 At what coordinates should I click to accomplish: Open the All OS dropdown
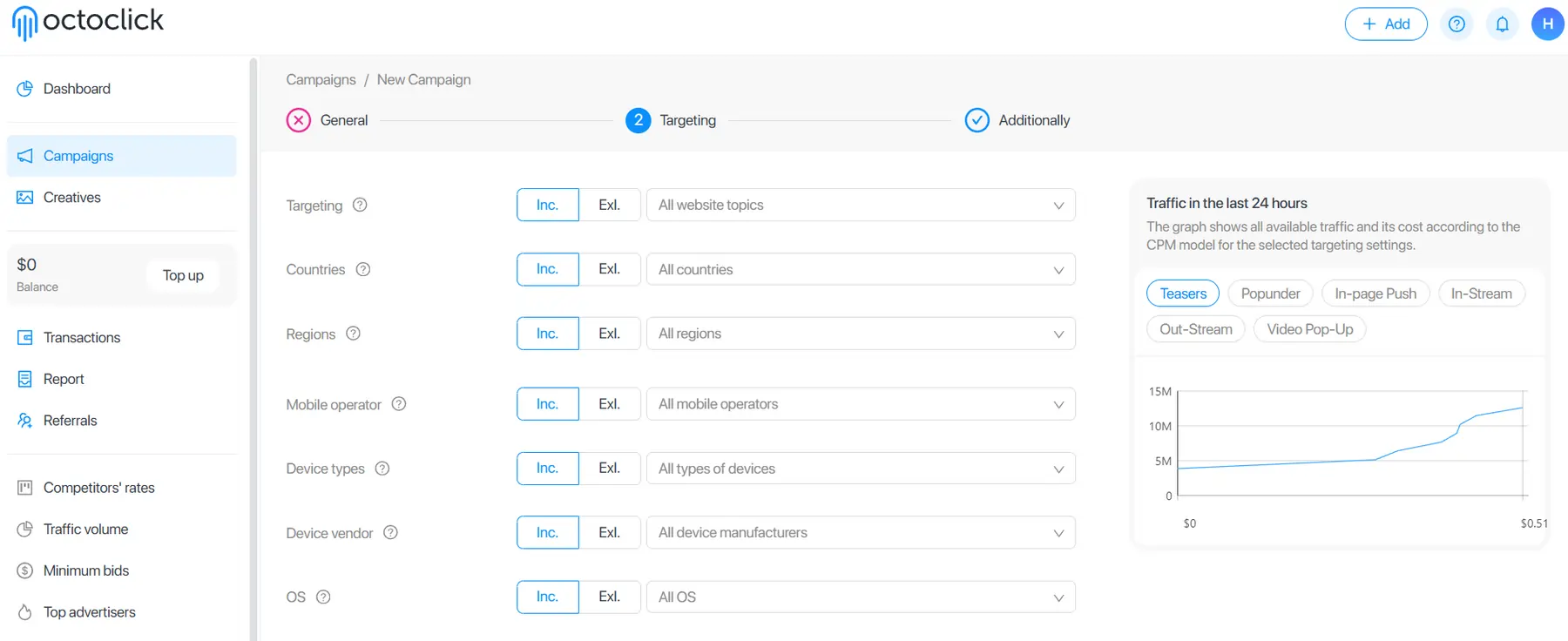(x=861, y=597)
